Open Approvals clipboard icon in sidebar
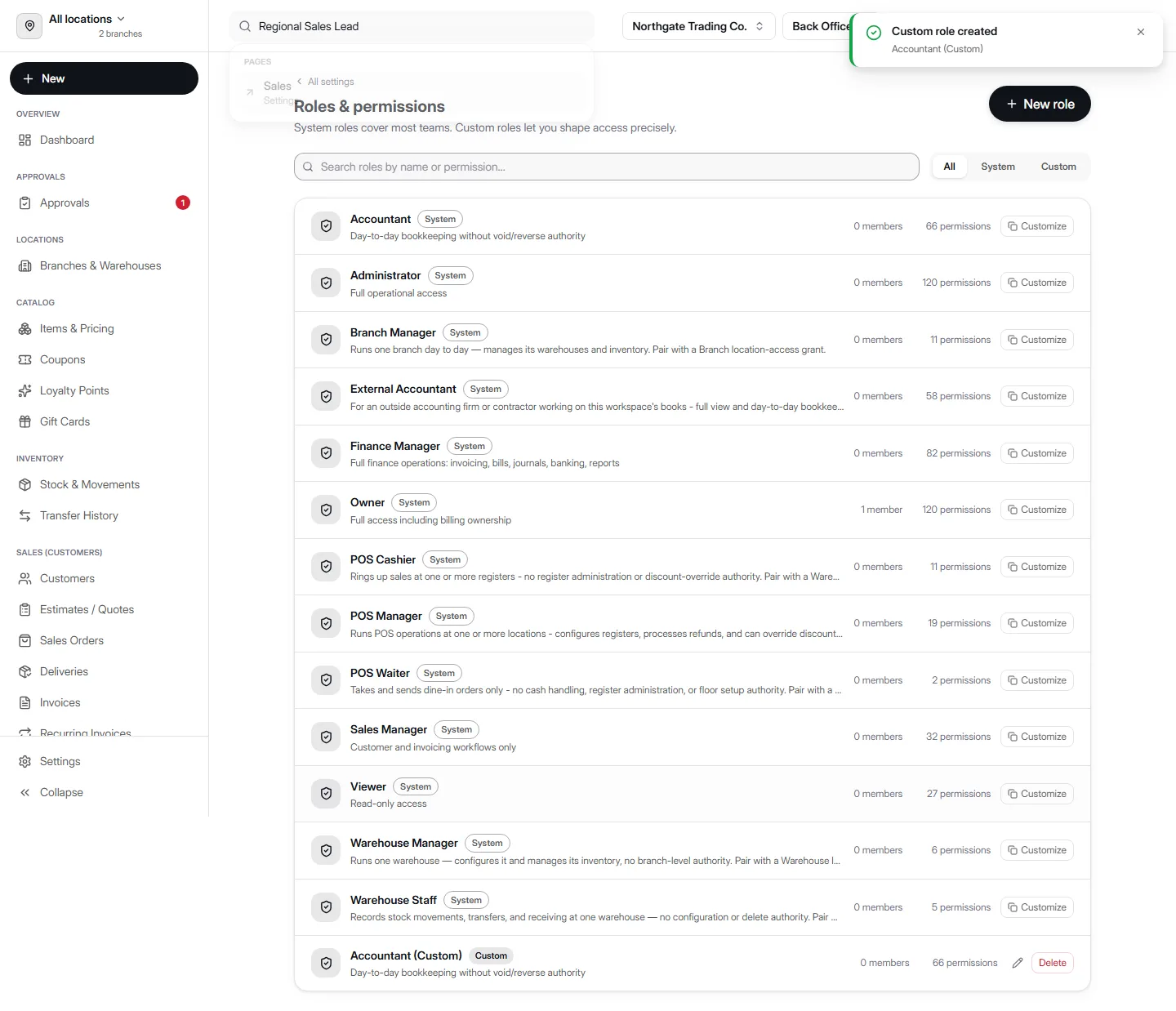Screen dimensions: 1176x1011 25,203
